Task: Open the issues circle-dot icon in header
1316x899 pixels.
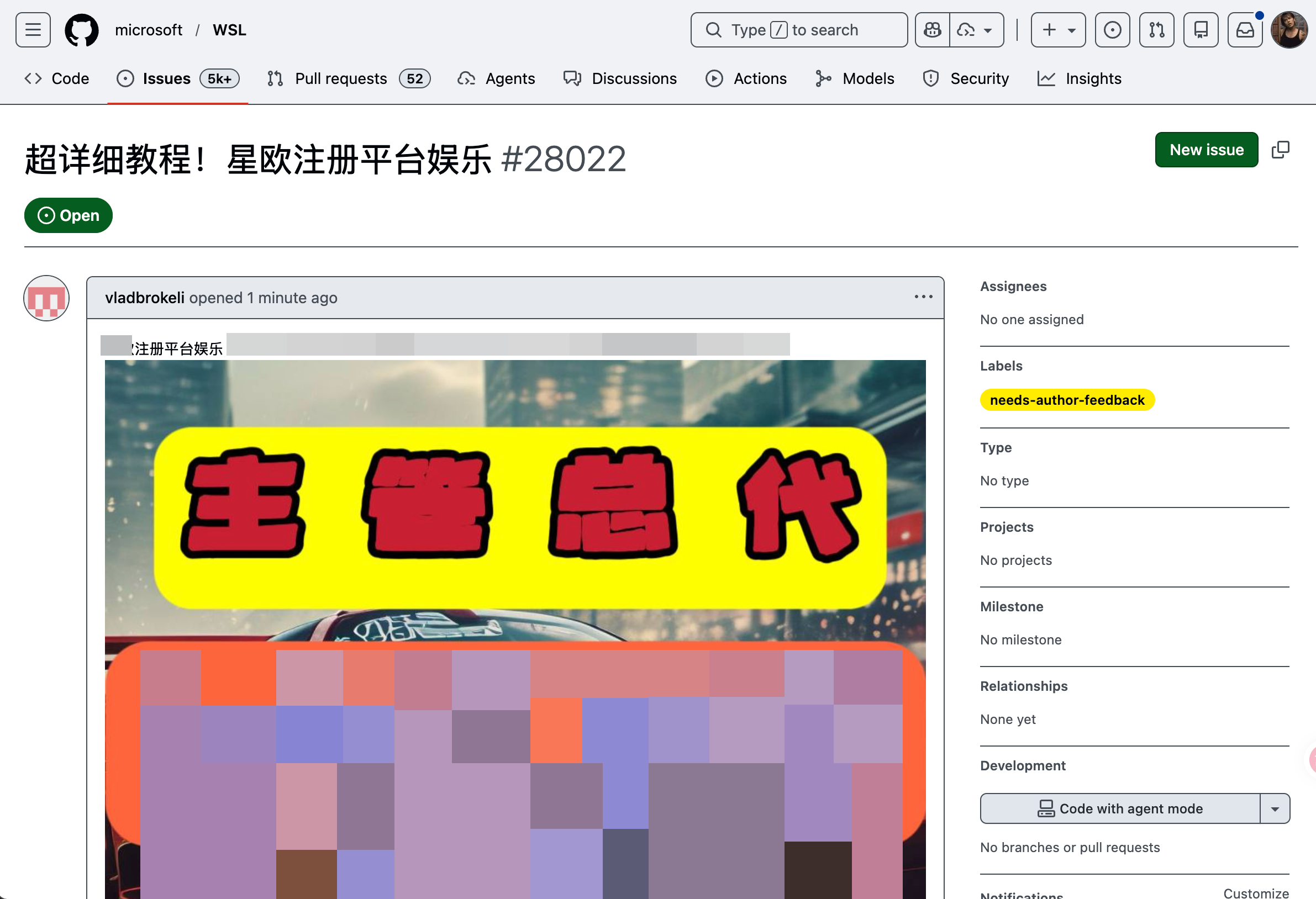Action: pyautogui.click(x=1112, y=30)
